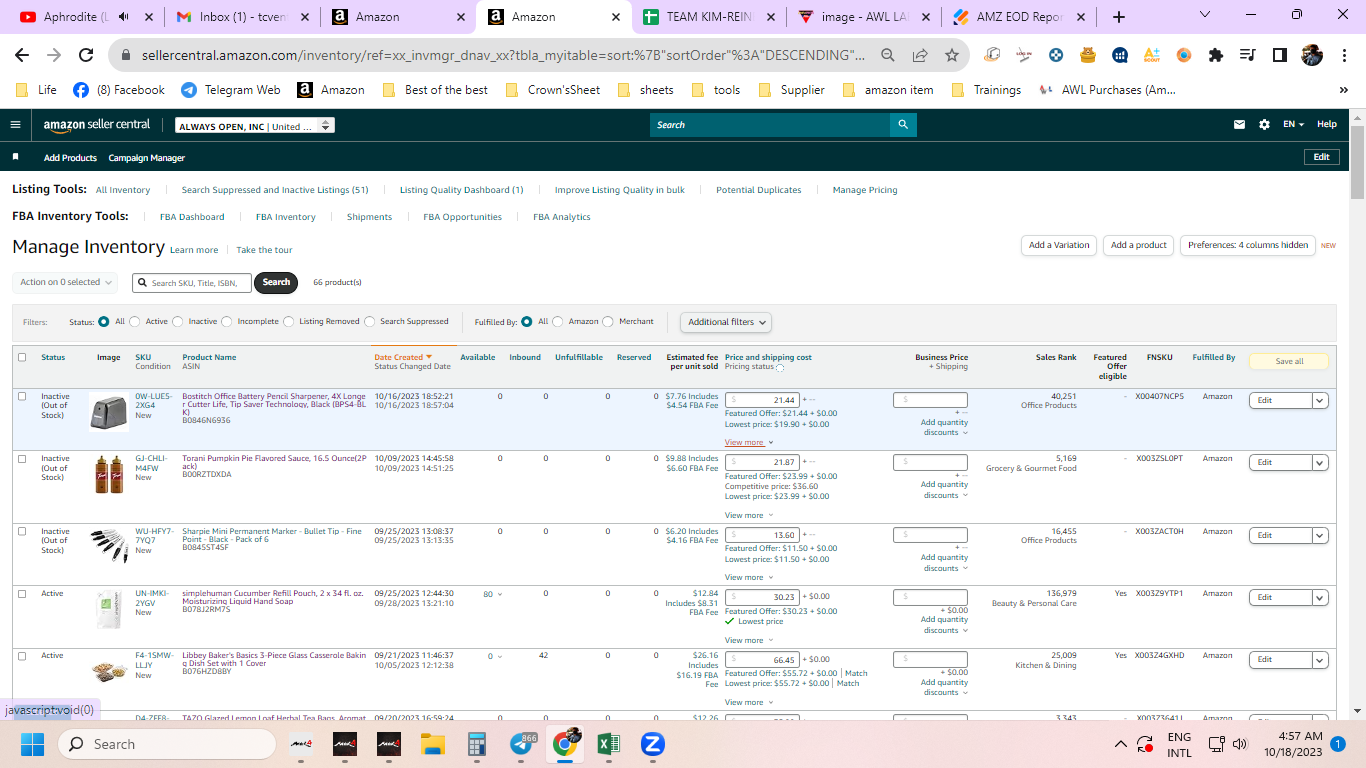The width and height of the screenshot is (1366, 768).
Task: Expand the available quantity chevron next to 80
Action: (500, 594)
